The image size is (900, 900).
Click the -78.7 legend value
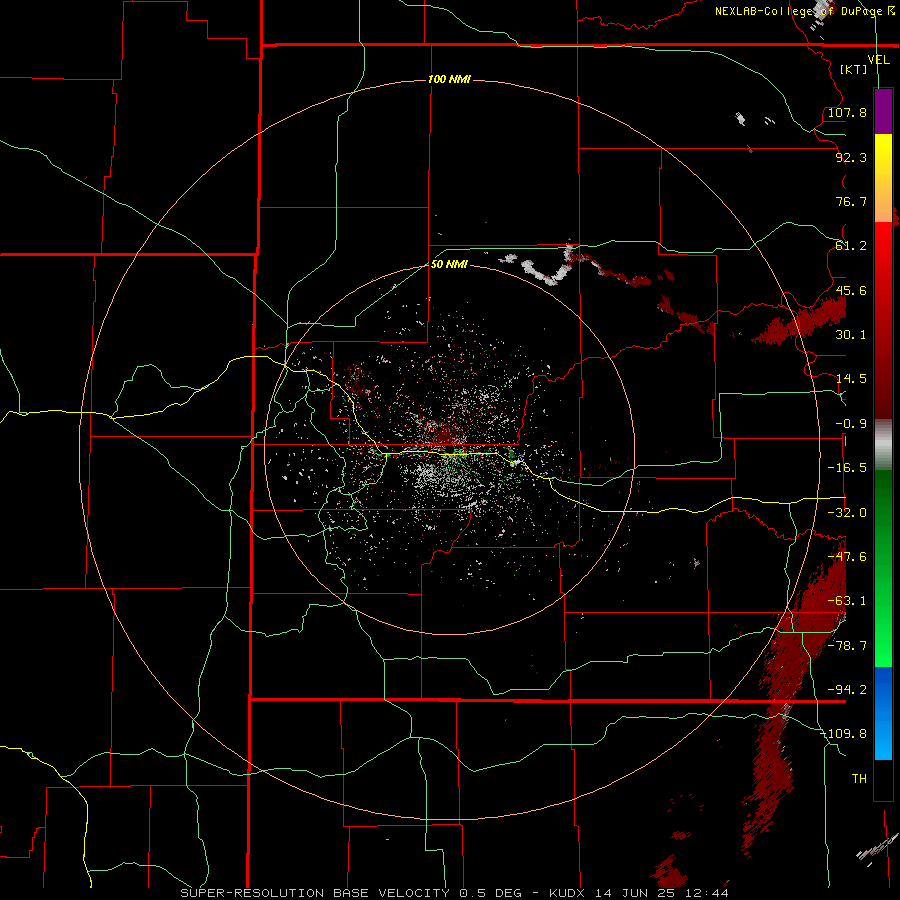coord(847,646)
